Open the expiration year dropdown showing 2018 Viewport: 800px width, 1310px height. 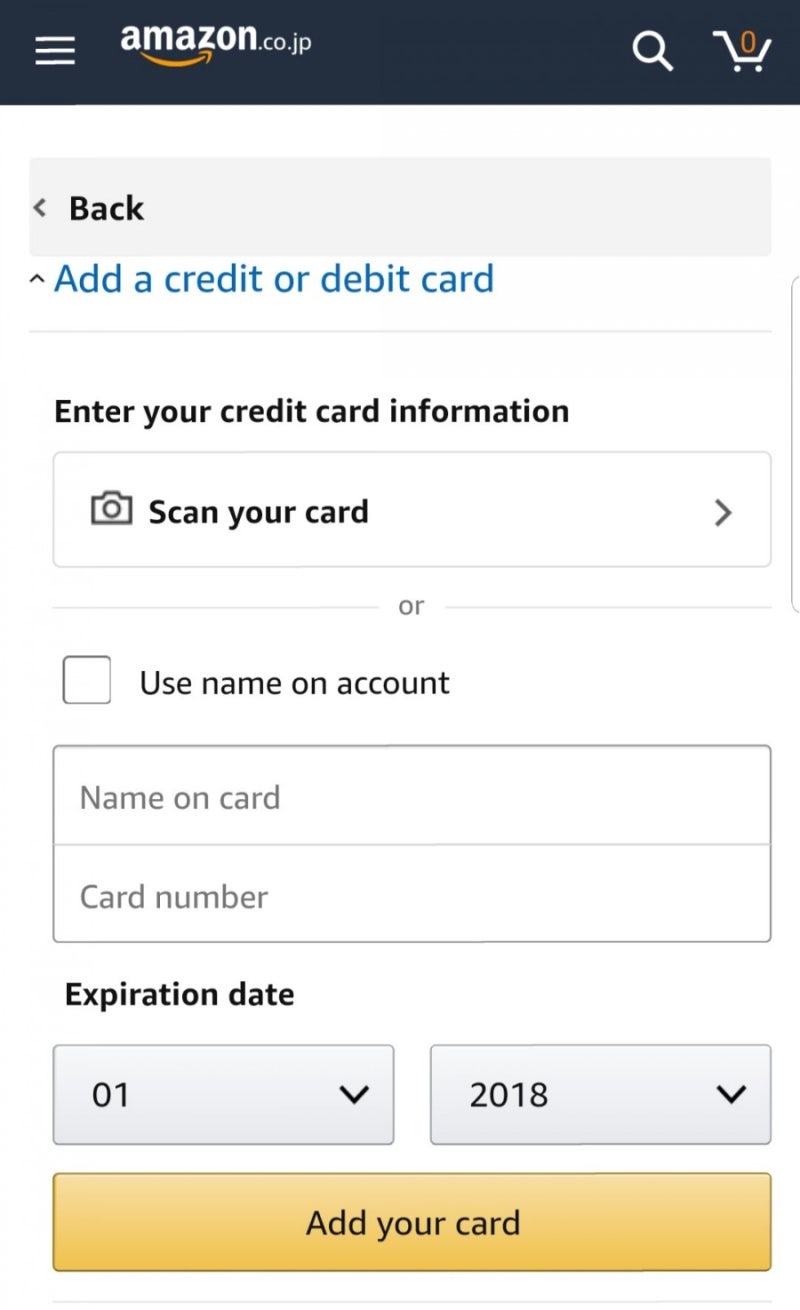pos(600,1094)
